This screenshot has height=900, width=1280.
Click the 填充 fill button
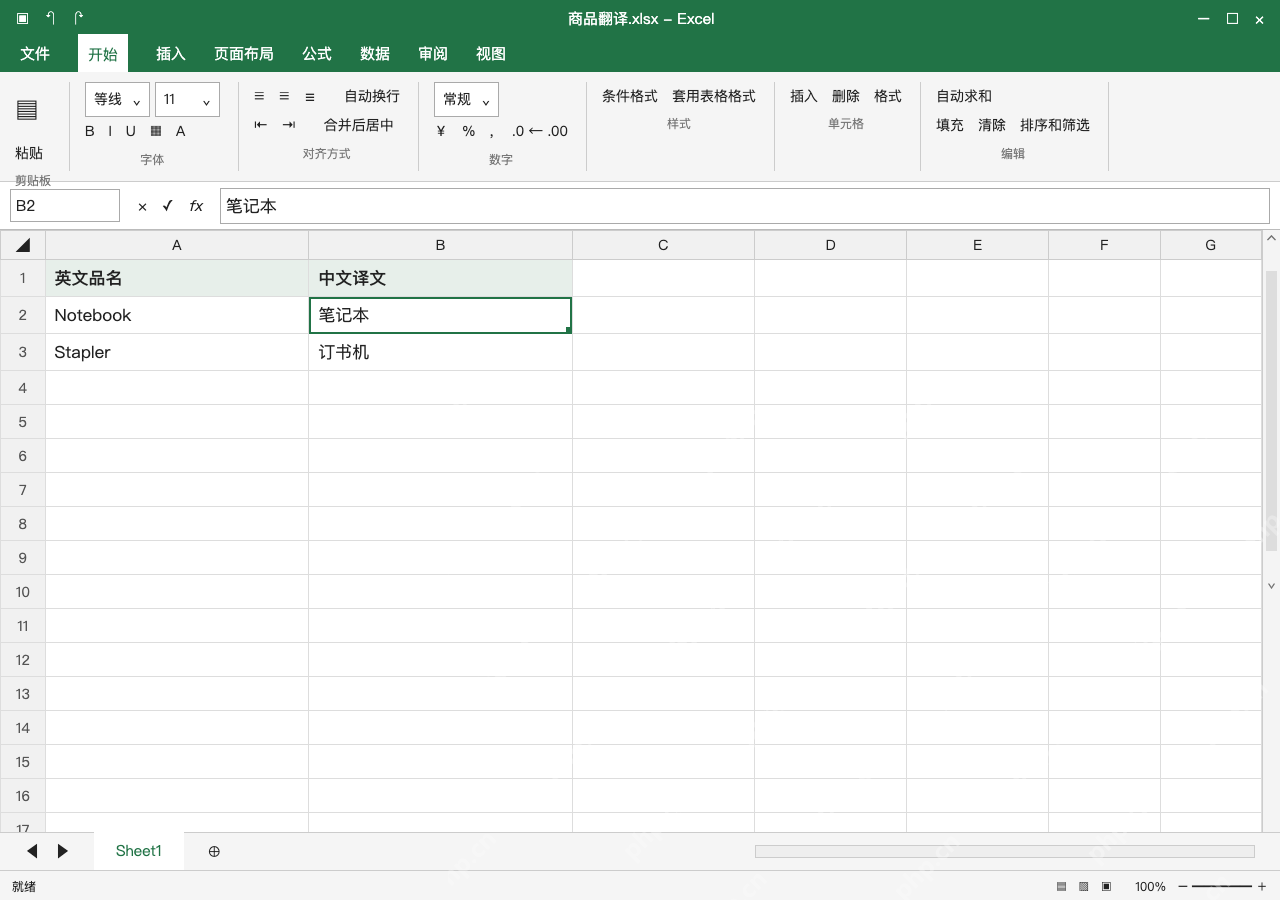point(950,125)
